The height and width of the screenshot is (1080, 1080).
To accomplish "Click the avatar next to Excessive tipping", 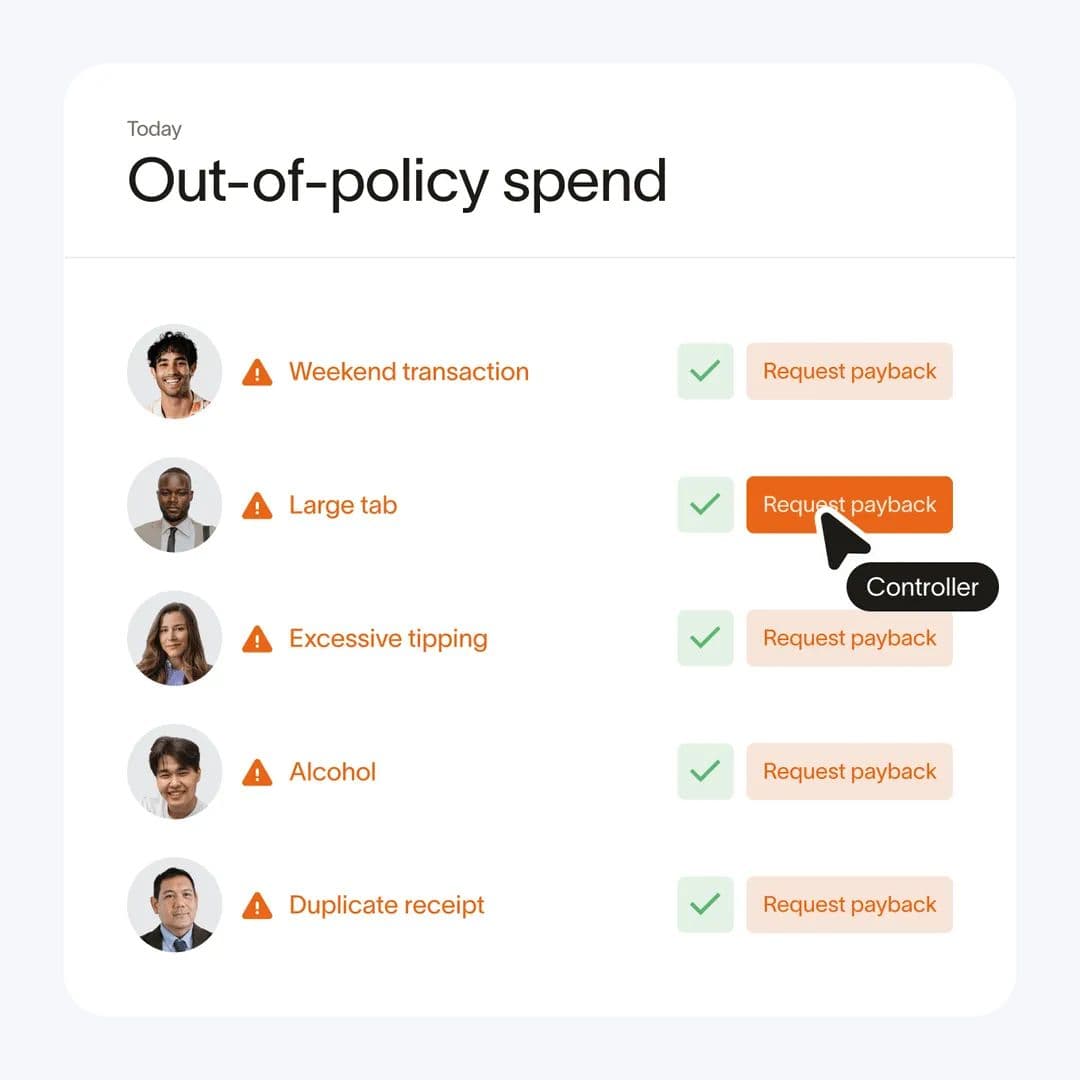I will [x=174, y=638].
